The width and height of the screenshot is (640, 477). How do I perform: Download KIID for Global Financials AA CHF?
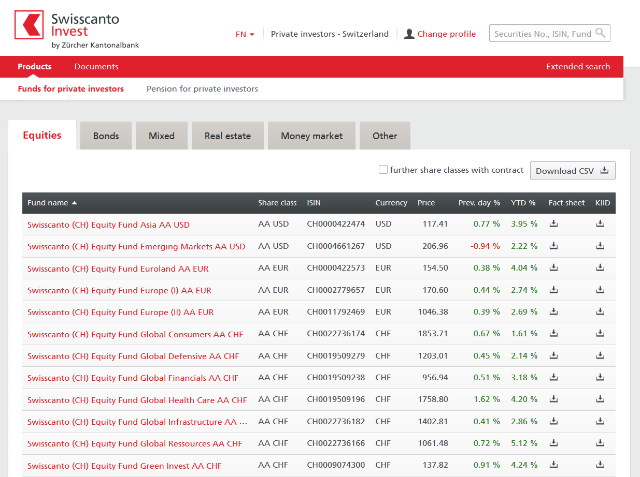point(600,377)
